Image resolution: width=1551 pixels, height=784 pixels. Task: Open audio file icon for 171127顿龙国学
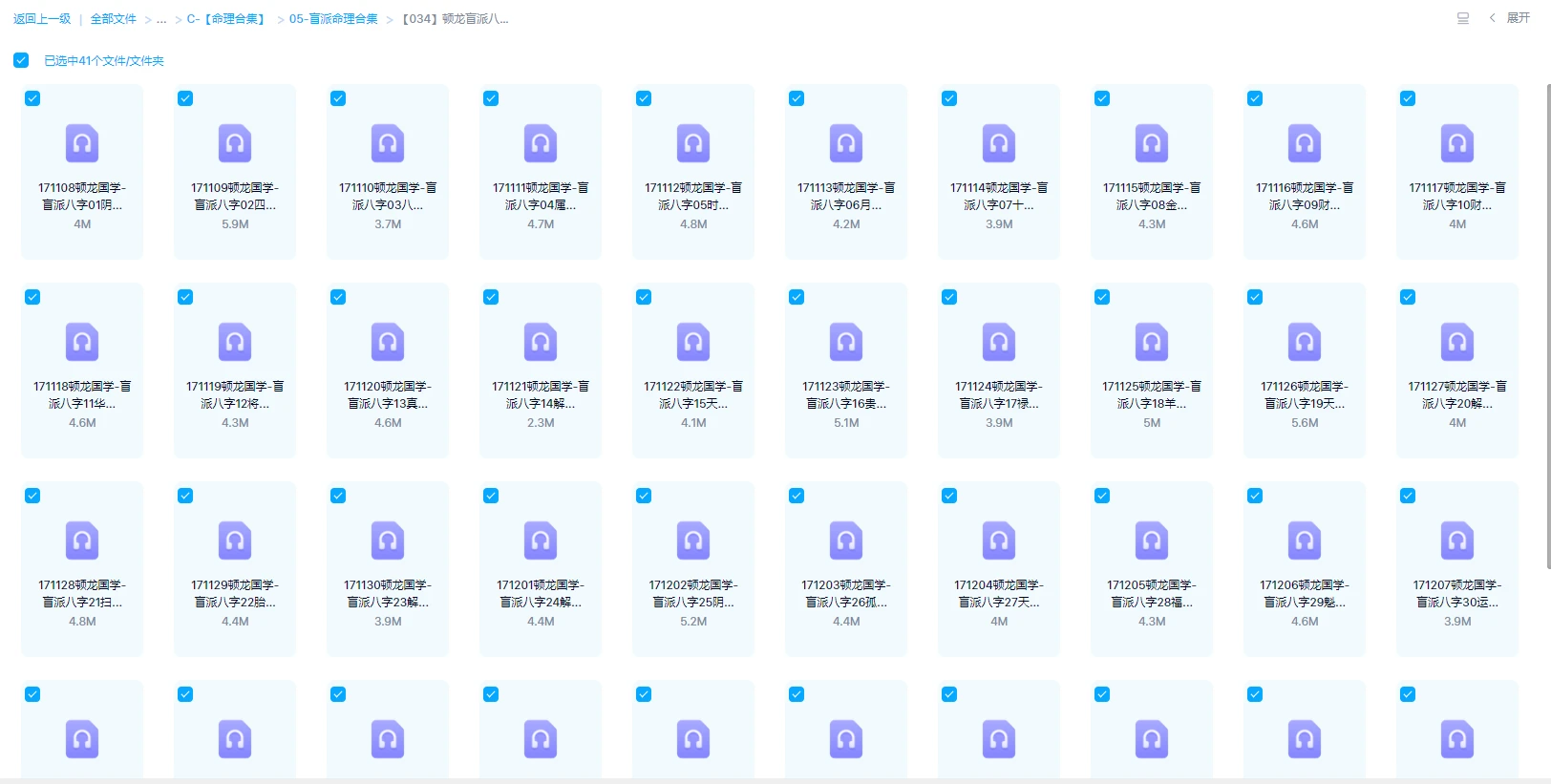(1457, 342)
